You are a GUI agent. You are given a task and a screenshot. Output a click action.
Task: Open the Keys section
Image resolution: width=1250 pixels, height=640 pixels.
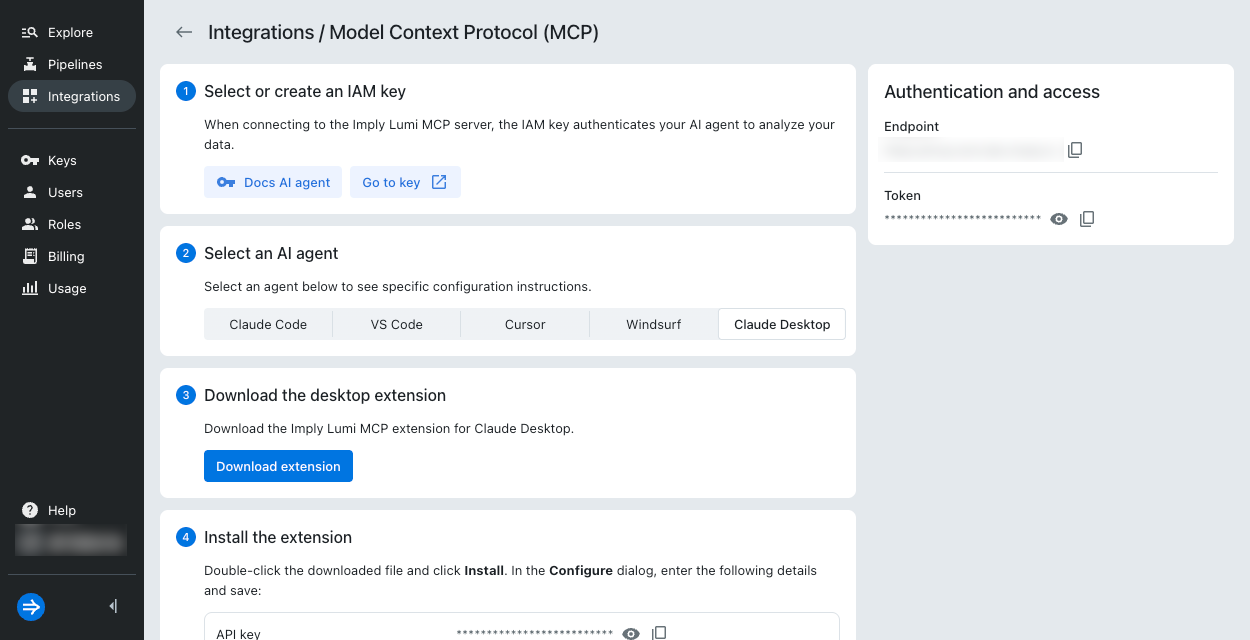point(62,160)
